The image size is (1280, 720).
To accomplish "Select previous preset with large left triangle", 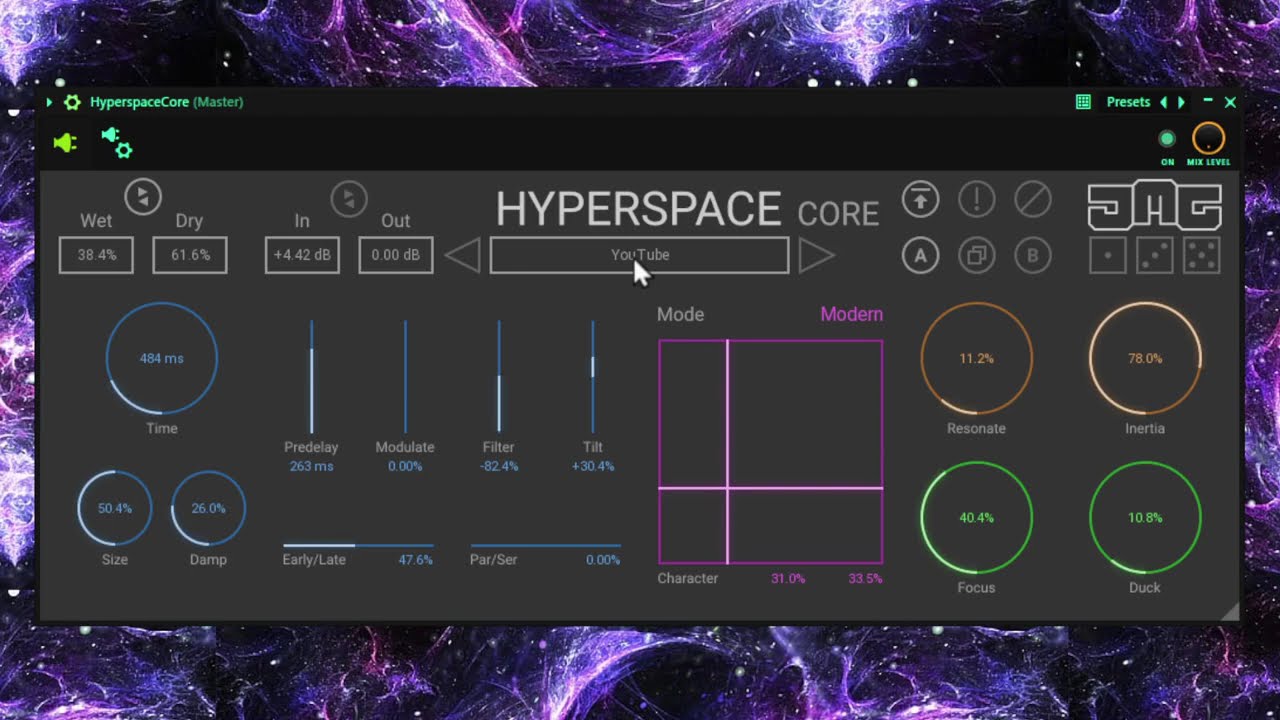I will click(462, 255).
